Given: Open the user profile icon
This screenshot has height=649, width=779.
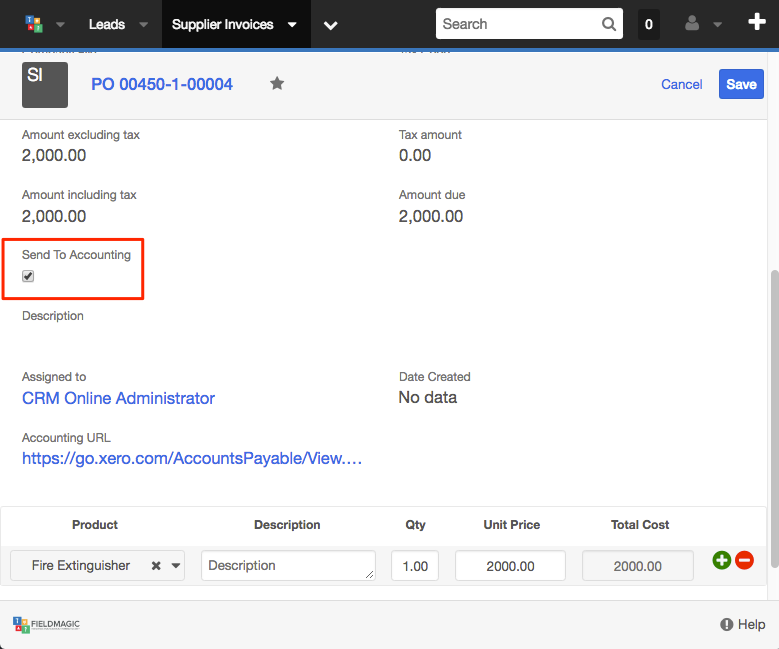Looking at the screenshot, I should (x=692, y=23).
